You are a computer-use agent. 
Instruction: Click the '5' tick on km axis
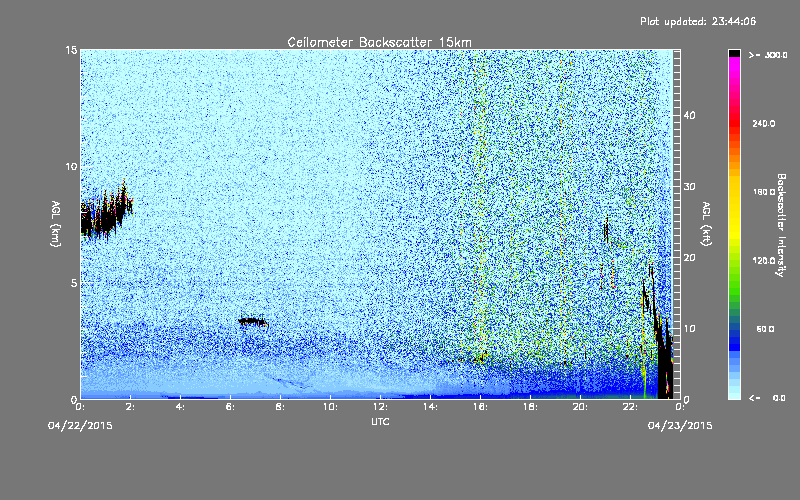point(74,283)
